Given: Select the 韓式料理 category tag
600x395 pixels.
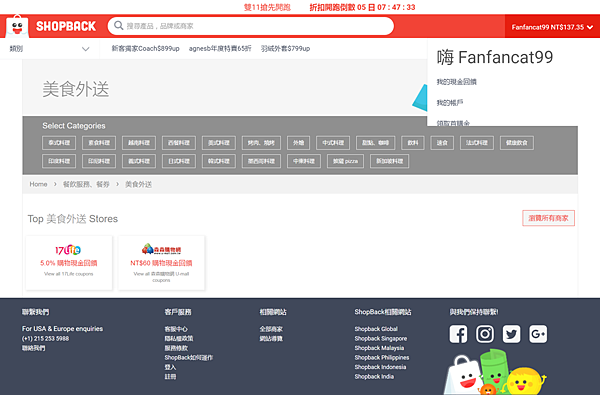Looking at the screenshot, I should (219, 161).
